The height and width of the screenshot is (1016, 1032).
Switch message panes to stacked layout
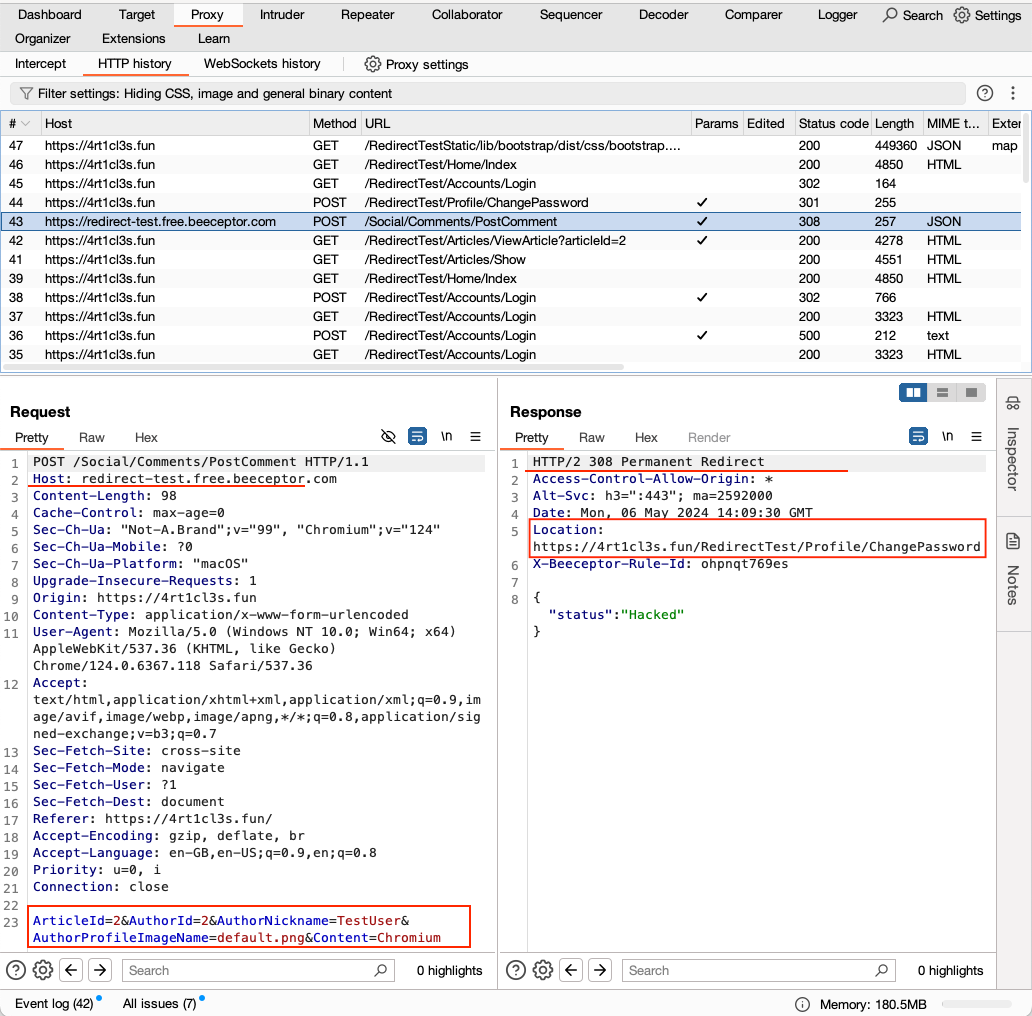pyautogui.click(x=941, y=392)
